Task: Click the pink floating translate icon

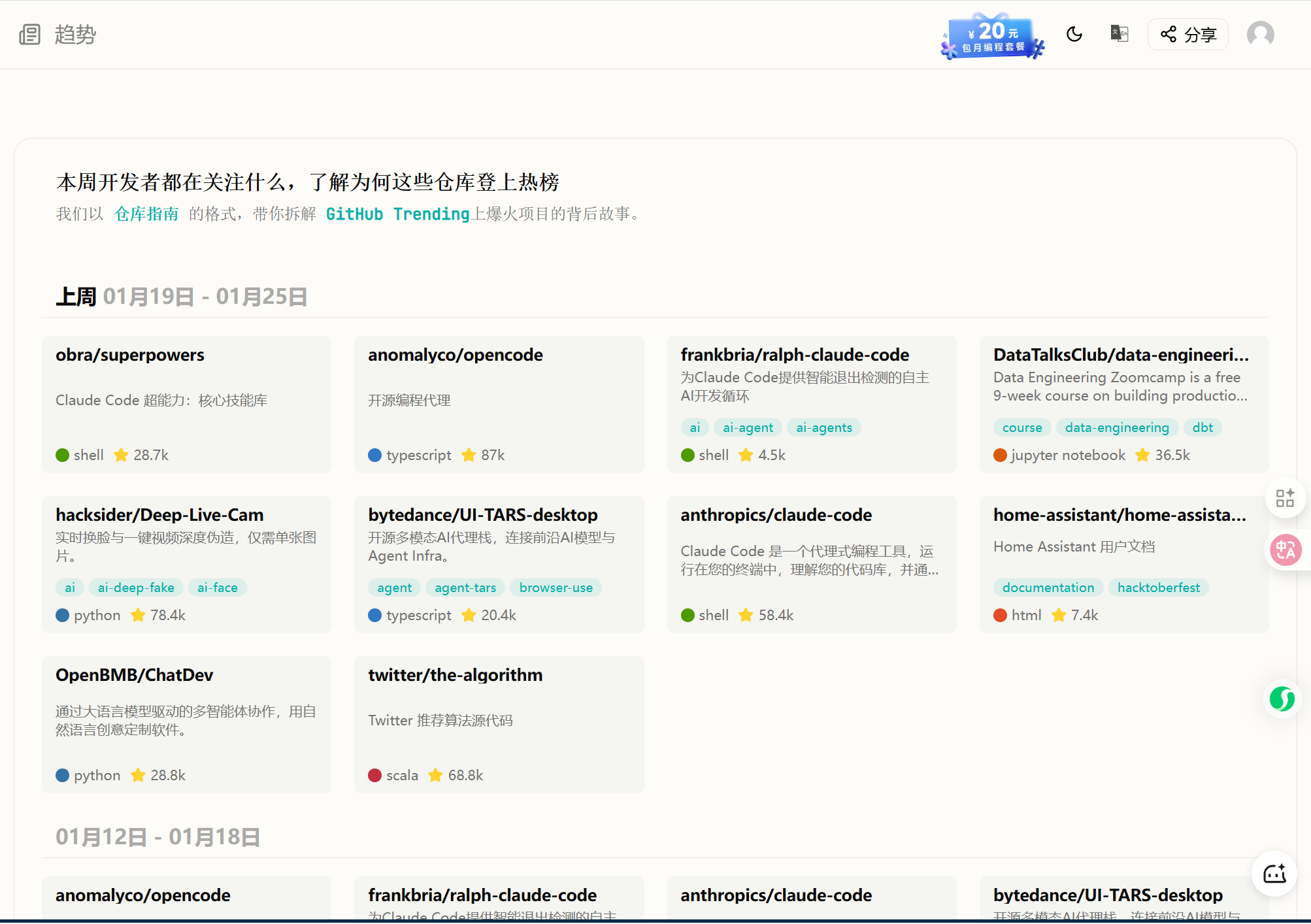Action: pos(1286,550)
